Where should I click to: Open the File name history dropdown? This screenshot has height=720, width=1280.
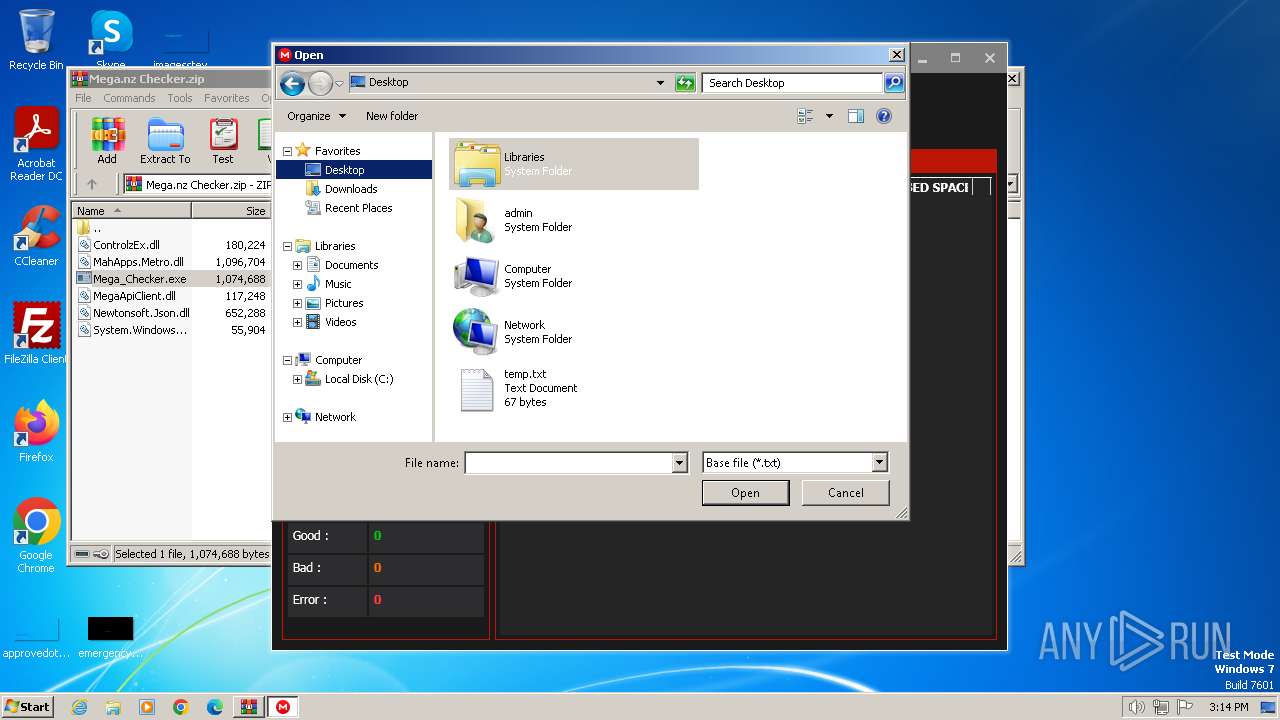[680, 463]
